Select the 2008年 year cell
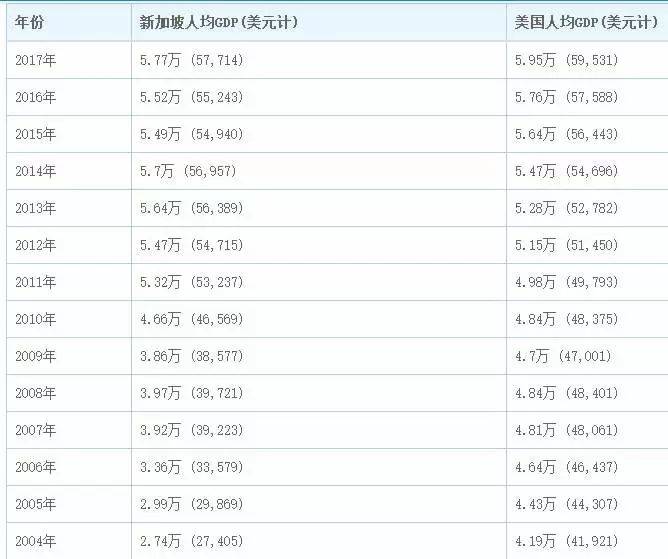Viewport: 668px width, 559px height. pos(36,393)
